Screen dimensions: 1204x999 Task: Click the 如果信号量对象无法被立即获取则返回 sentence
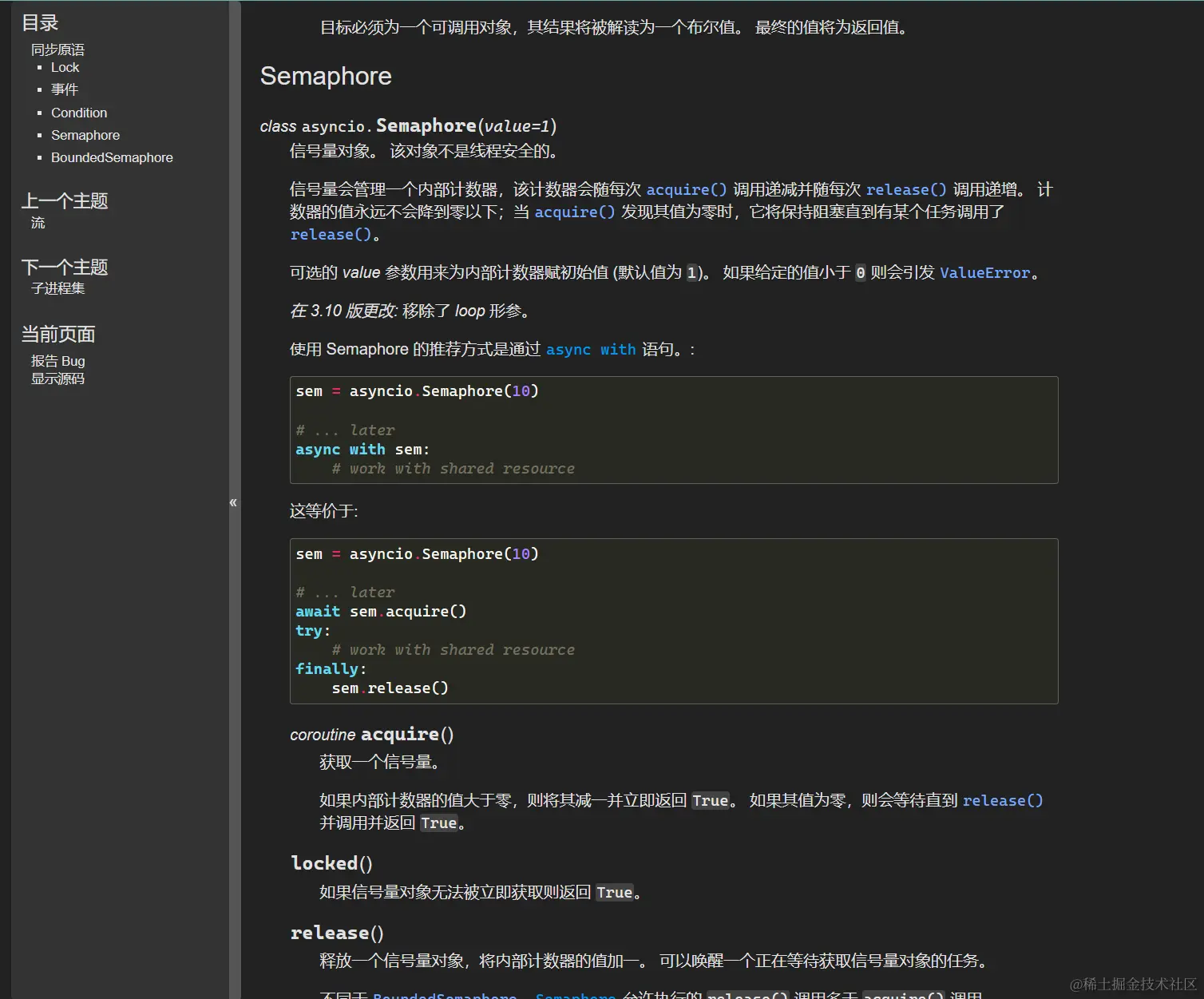coord(482,893)
